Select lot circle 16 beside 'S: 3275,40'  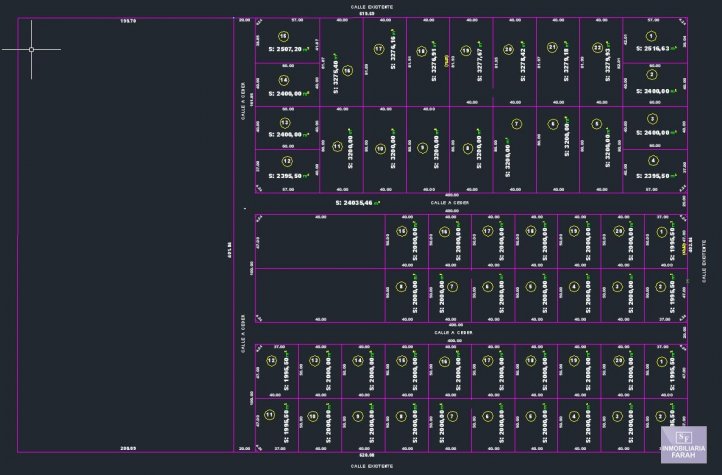(347, 70)
